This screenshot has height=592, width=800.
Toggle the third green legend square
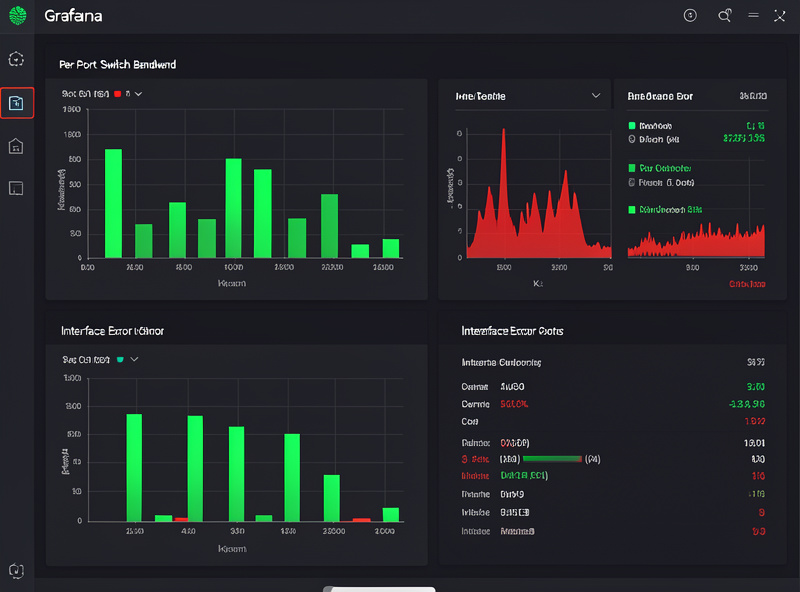[x=632, y=210]
